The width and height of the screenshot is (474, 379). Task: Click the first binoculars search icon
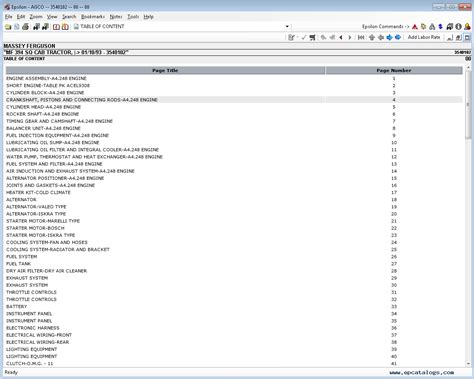(x=36, y=27)
